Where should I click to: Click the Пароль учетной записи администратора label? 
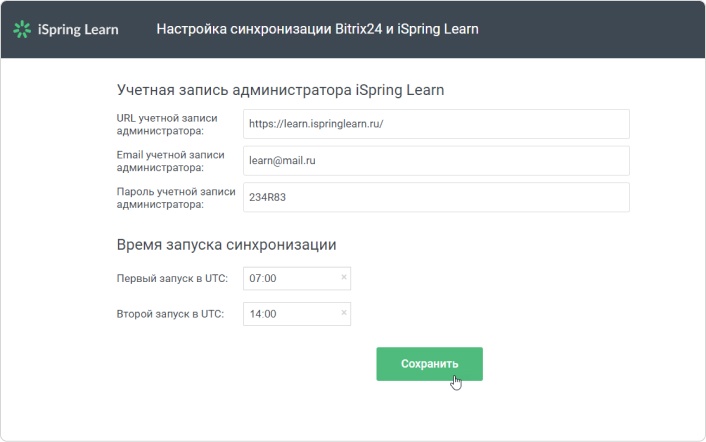pos(176,198)
